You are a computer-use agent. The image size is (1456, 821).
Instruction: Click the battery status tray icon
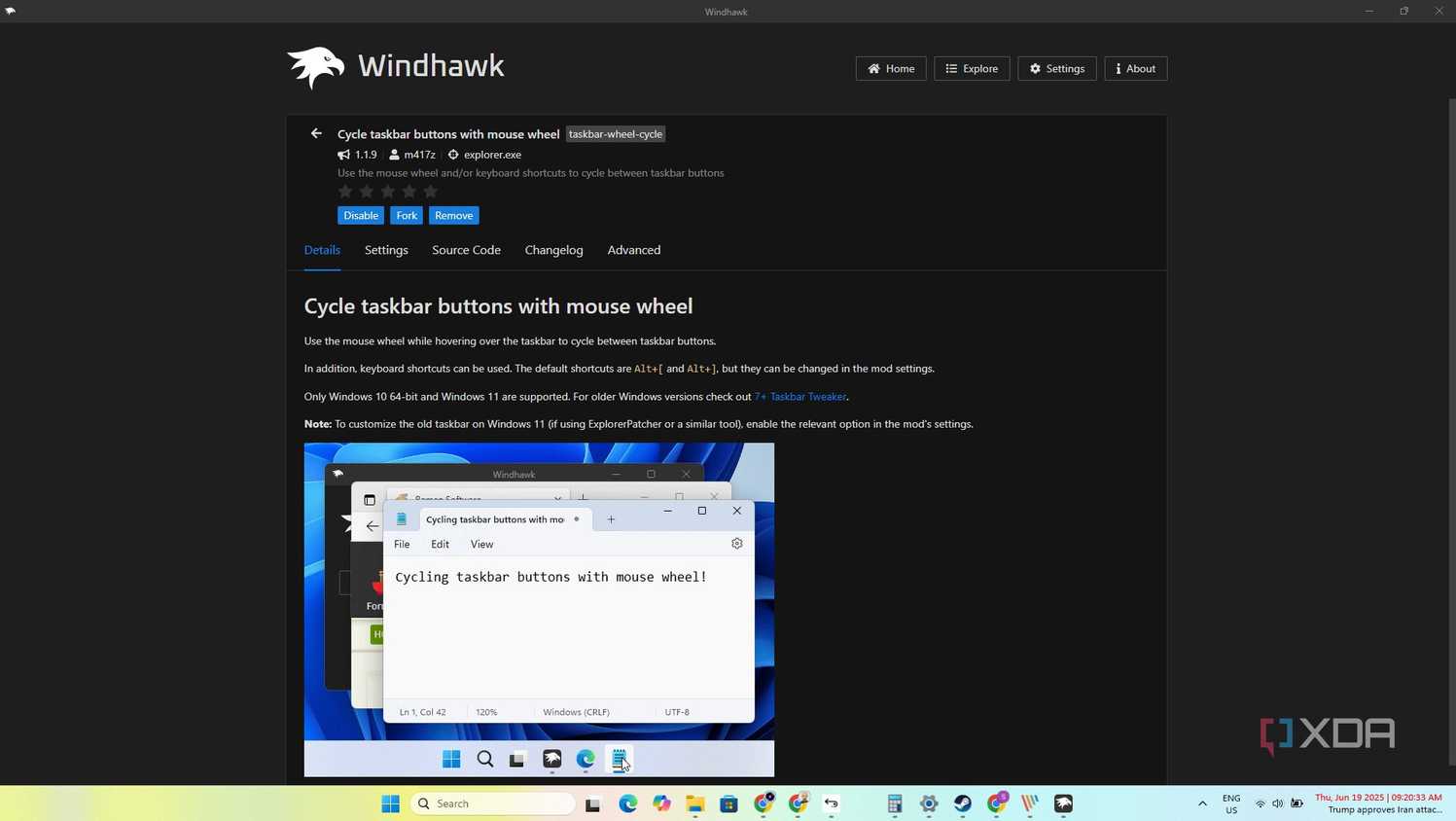1296,803
